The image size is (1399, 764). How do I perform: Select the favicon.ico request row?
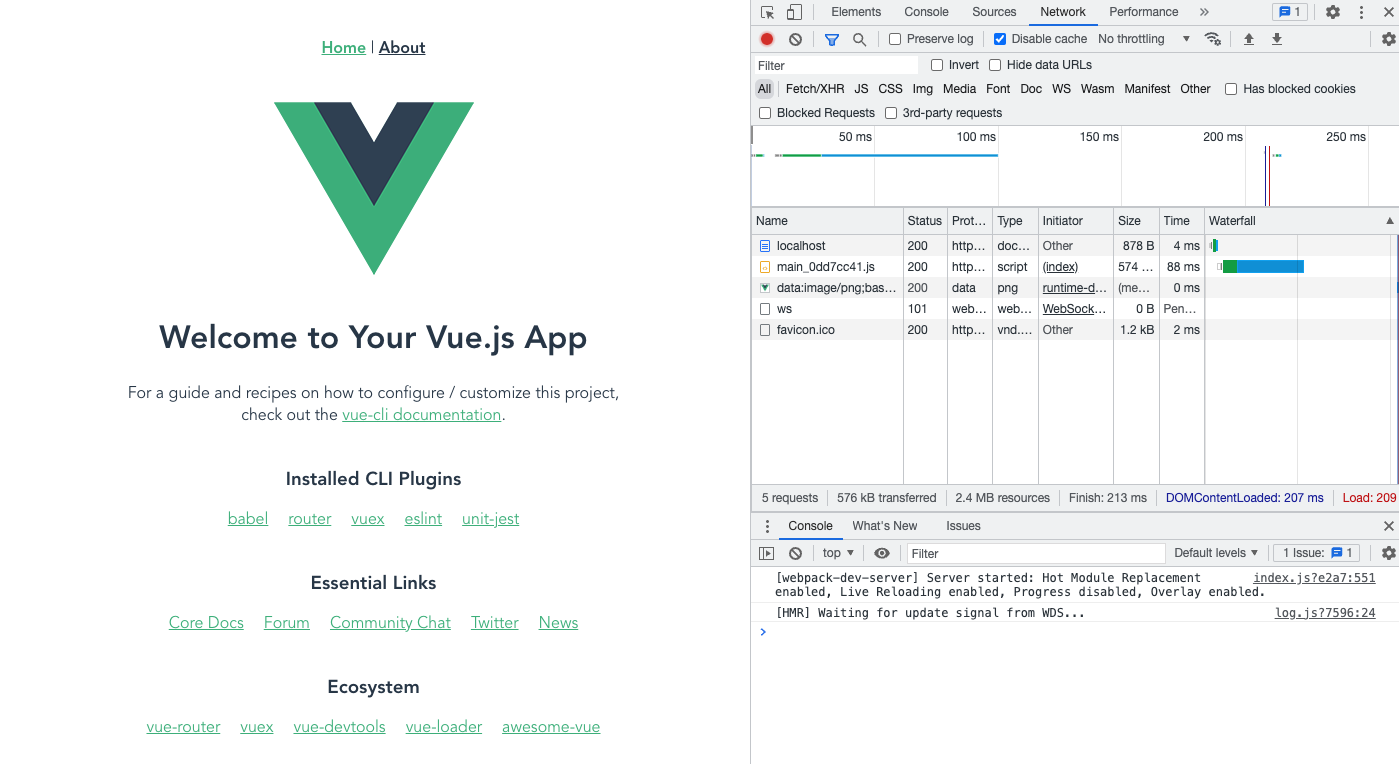[x=1075, y=330]
